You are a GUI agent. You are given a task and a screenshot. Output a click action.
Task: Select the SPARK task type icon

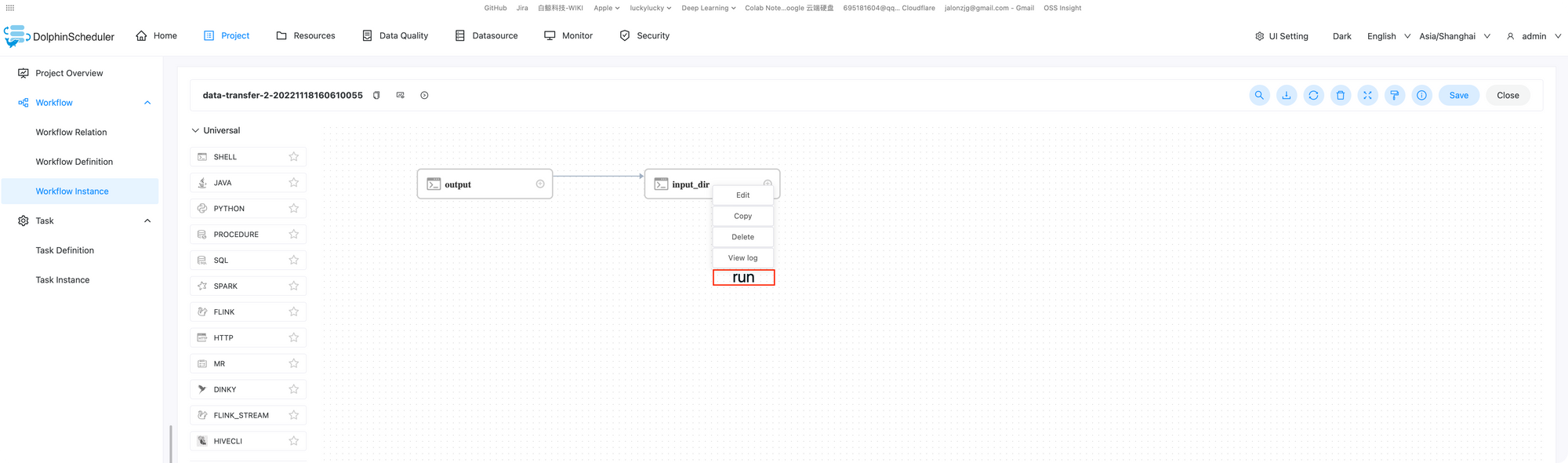click(x=202, y=286)
